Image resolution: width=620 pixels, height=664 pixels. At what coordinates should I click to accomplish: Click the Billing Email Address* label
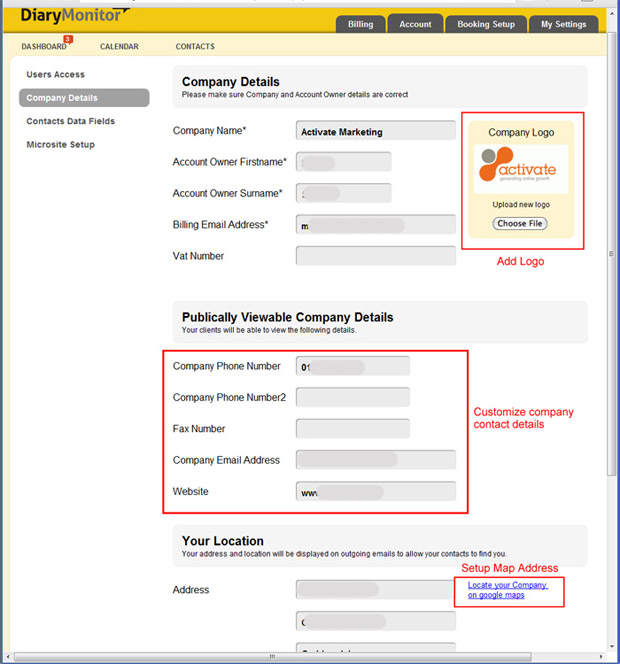point(220,225)
